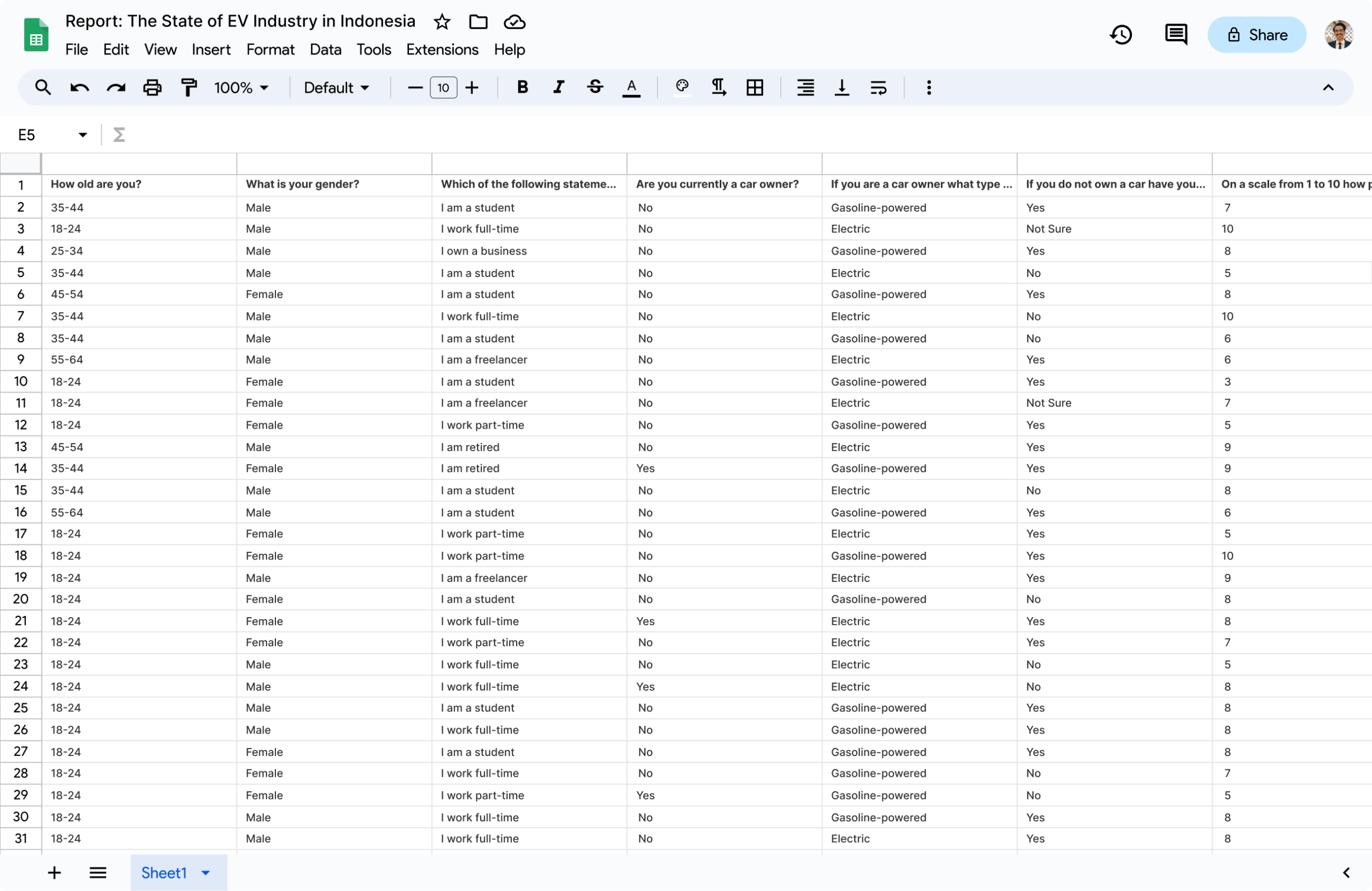Toggle bold formatting
The image size is (1372, 891).
click(523, 88)
